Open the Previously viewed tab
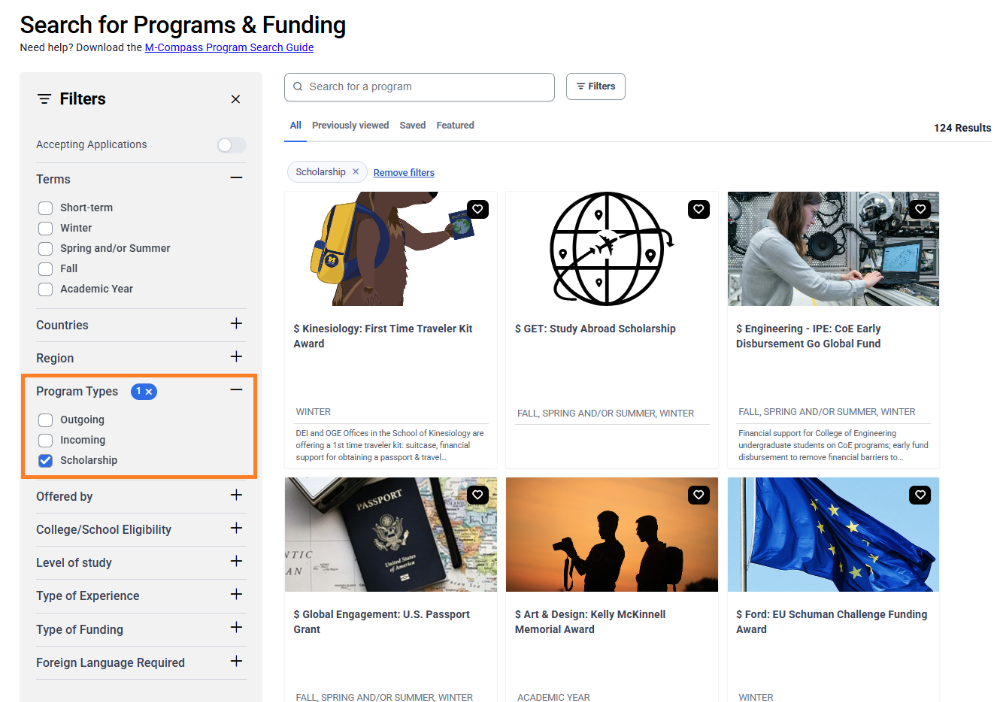 [x=350, y=125]
